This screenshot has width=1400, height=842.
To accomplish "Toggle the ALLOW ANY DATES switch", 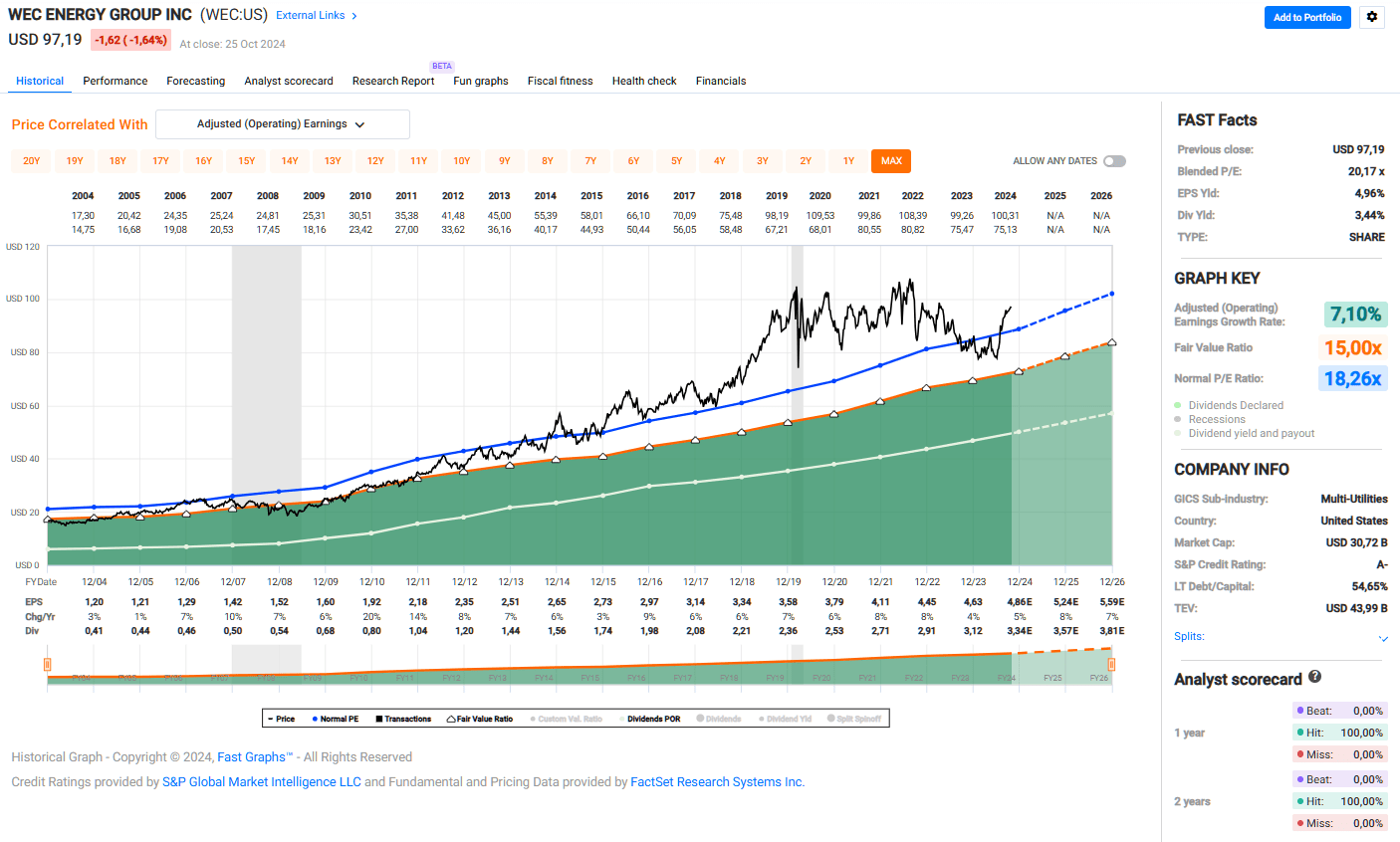I will pyautogui.click(x=1114, y=160).
